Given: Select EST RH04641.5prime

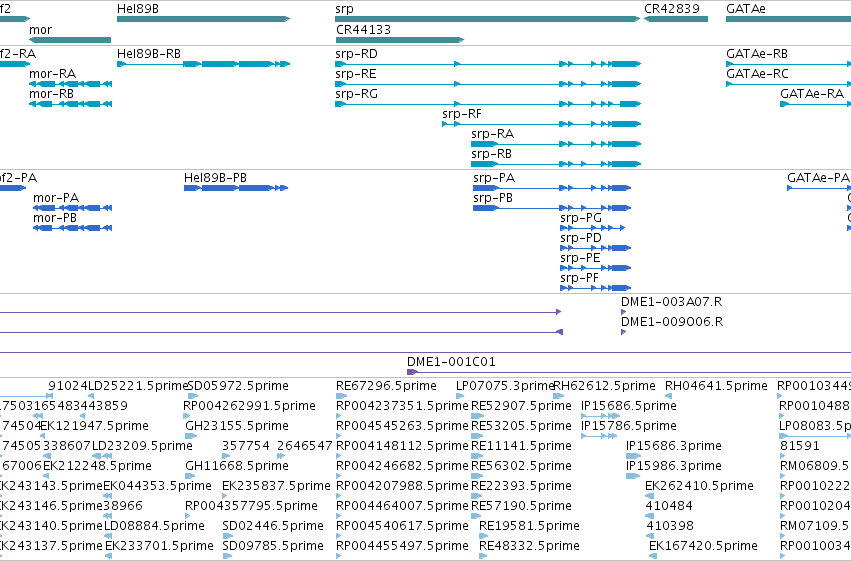Looking at the screenshot, I should (669, 396).
